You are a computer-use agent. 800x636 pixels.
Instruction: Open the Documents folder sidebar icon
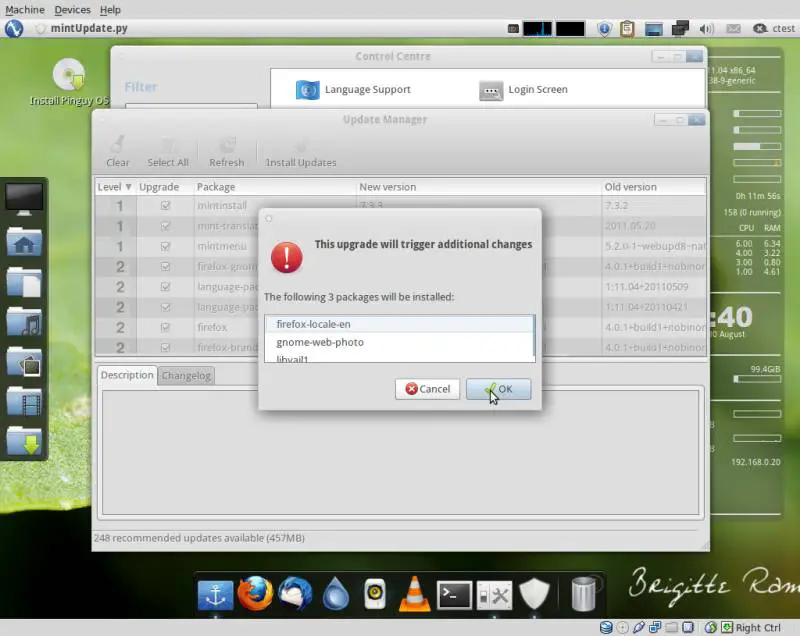(x=24, y=282)
